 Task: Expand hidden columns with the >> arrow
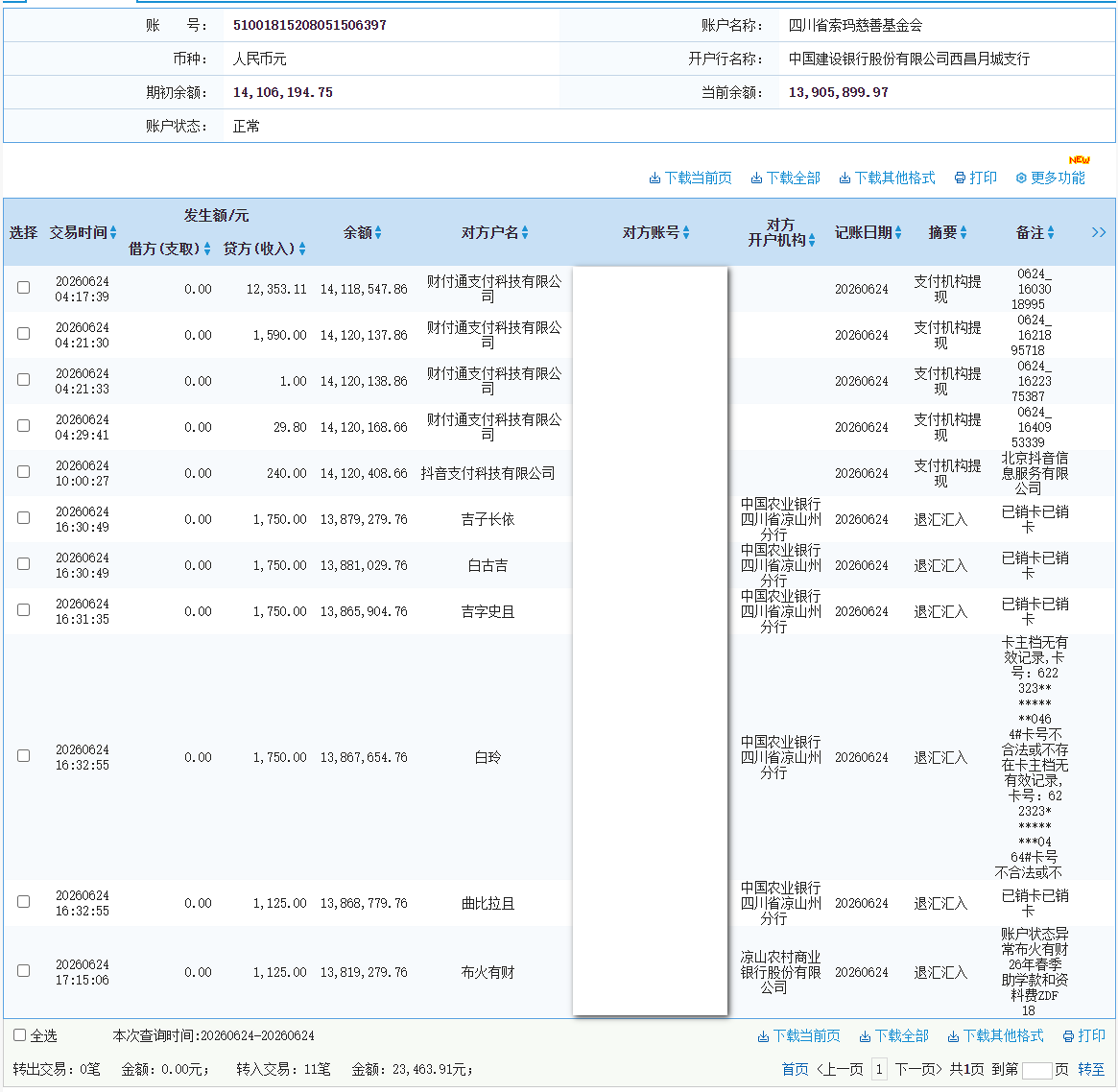point(1099,232)
